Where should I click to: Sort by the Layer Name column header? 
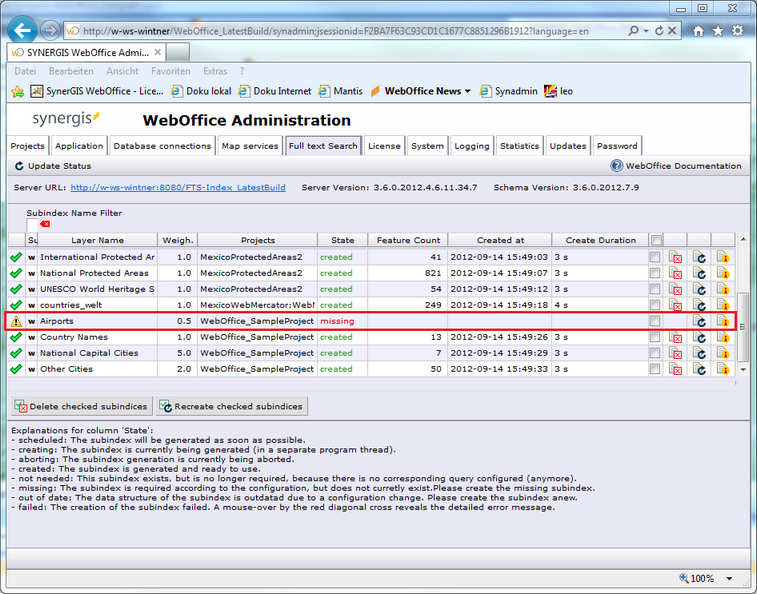tap(98, 240)
